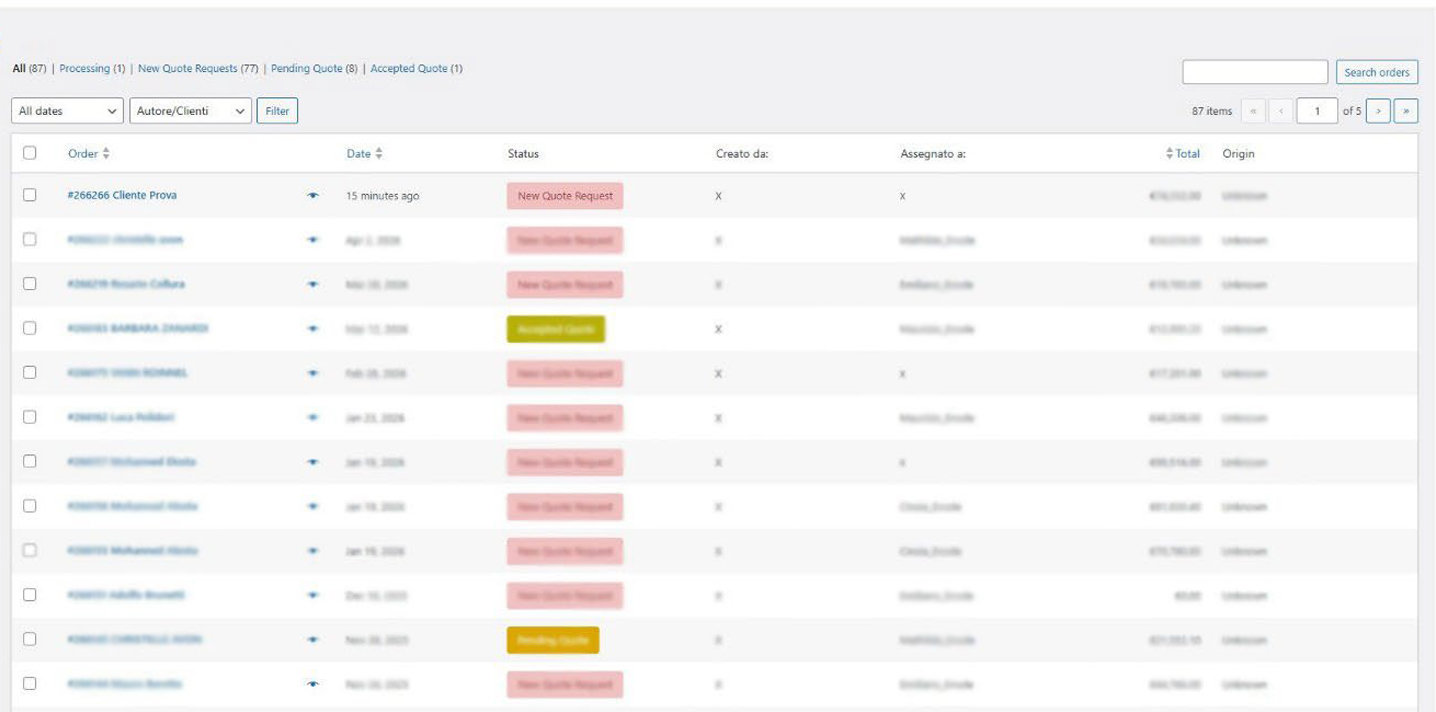Show All (87) orders view
1436x712 pixels.
(30, 69)
